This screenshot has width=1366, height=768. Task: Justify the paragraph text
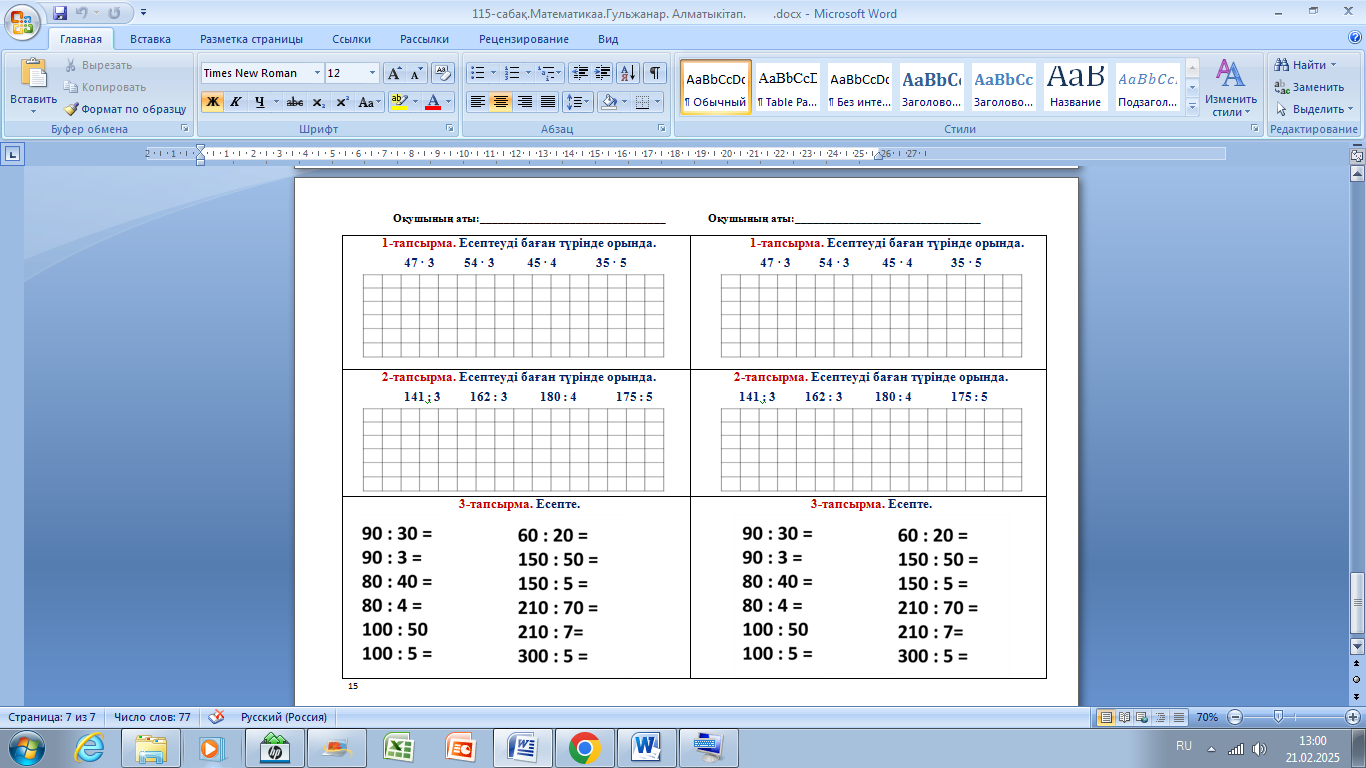tap(547, 102)
